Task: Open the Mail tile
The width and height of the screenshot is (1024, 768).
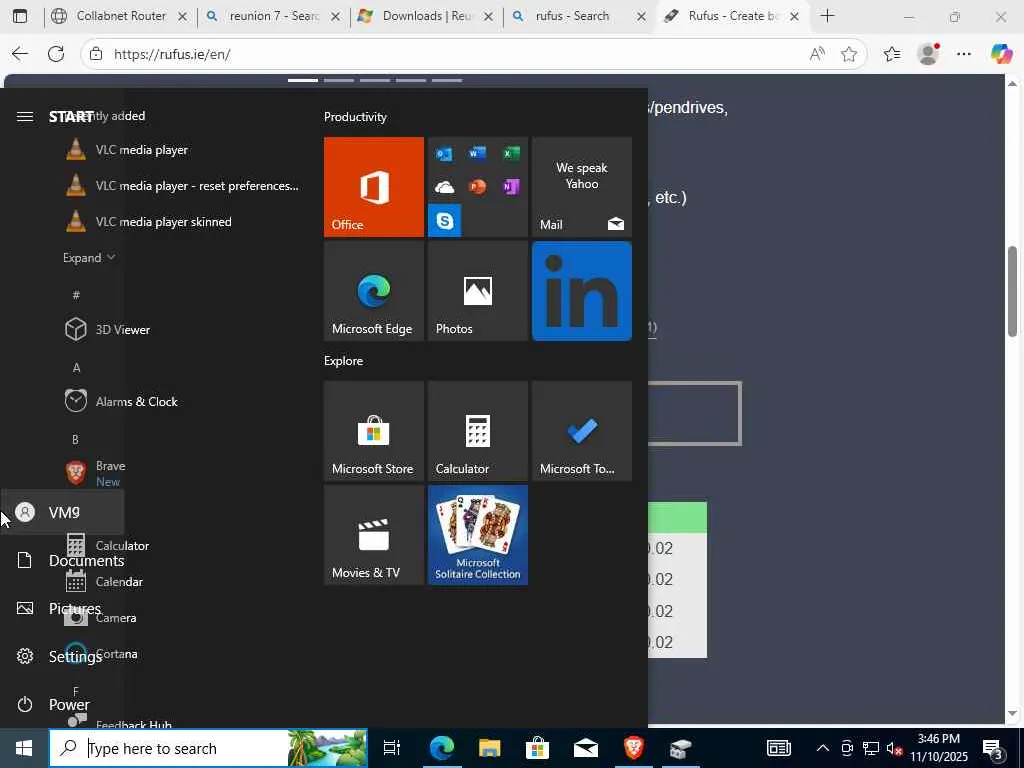Action: (x=582, y=187)
